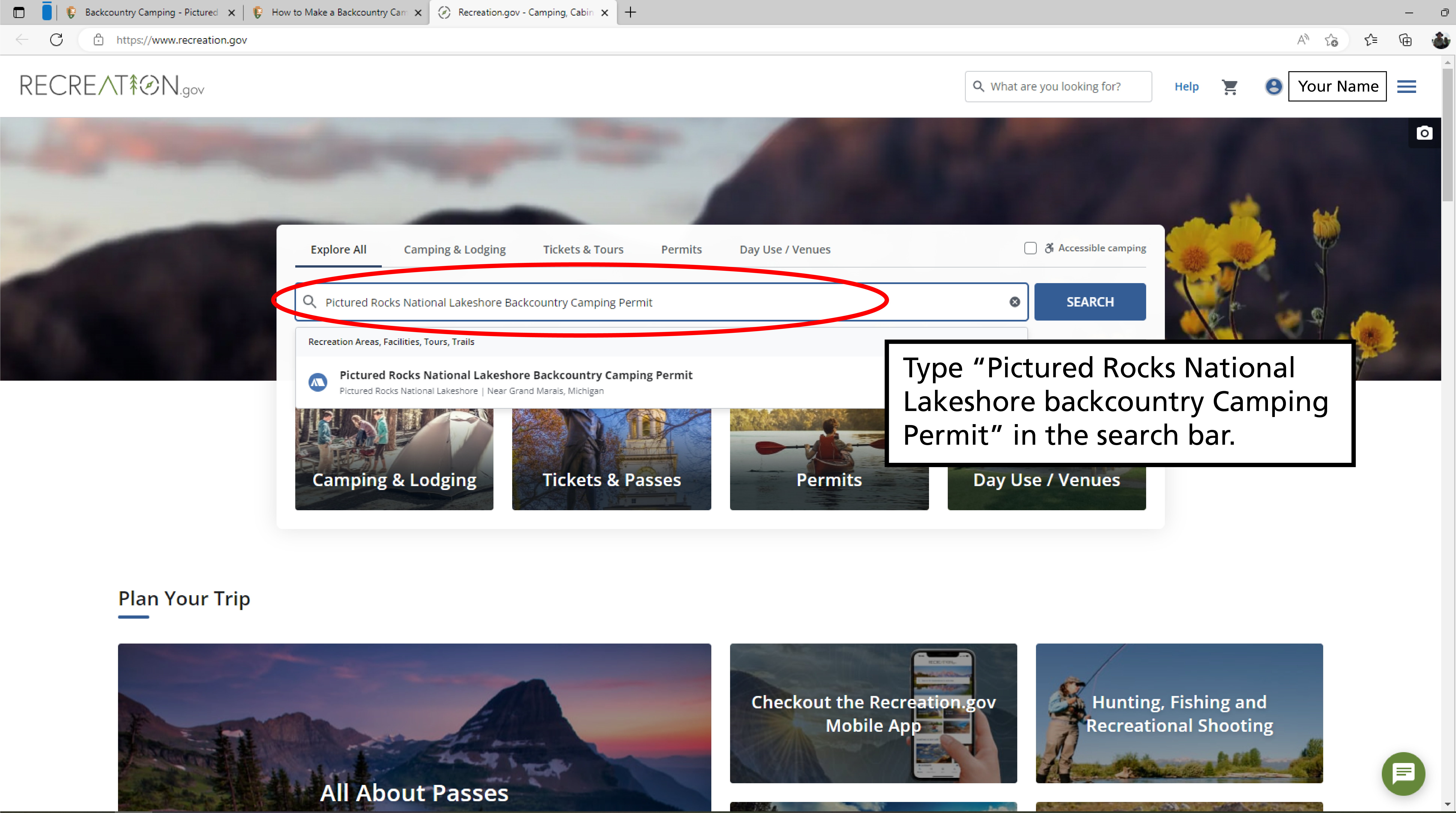The height and width of the screenshot is (813, 1456).
Task: Click the Help link in header
Action: (x=1187, y=86)
